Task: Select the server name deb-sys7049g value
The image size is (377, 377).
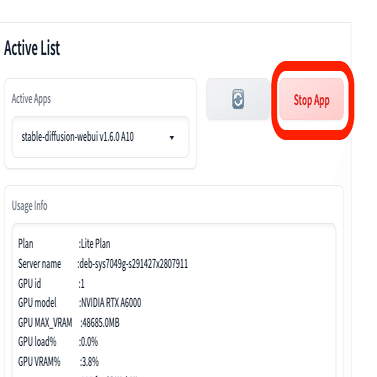Action: point(134,264)
